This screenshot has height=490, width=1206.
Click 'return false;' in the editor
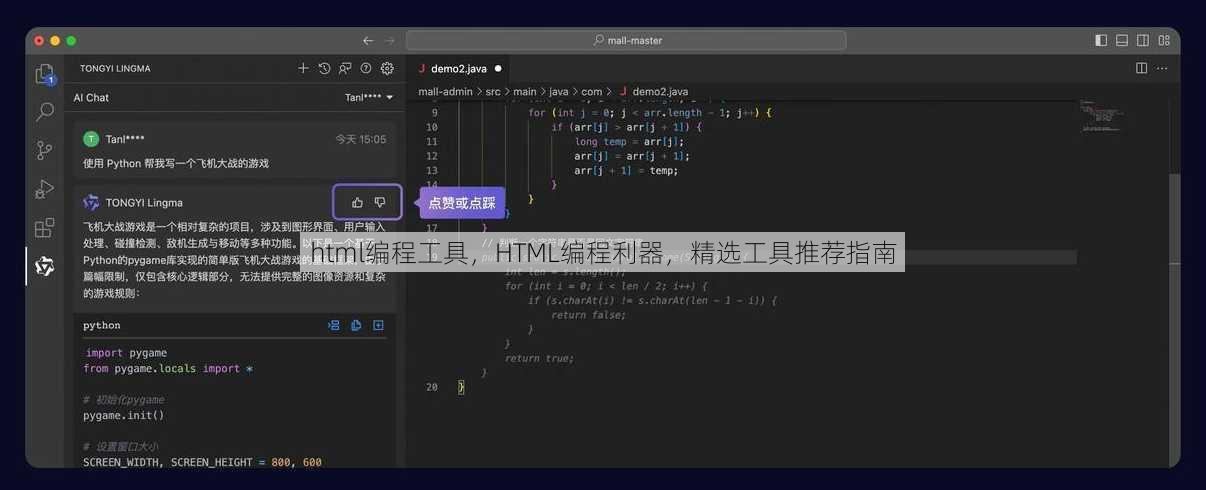click(588, 315)
